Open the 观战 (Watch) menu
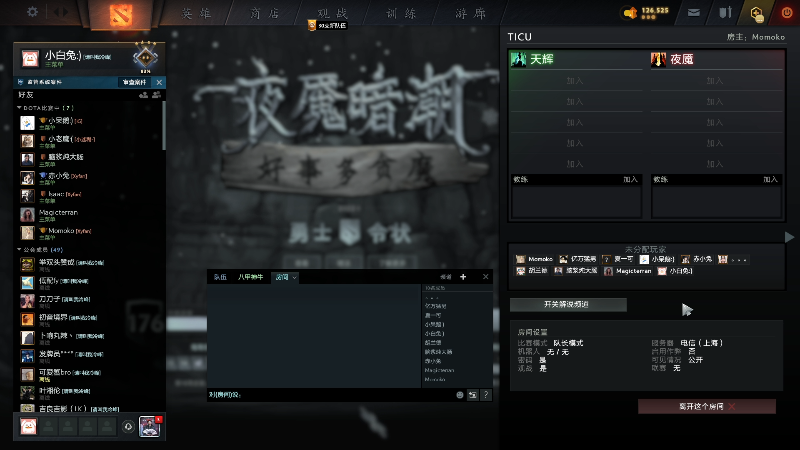This screenshot has width=800, height=450. (332, 13)
